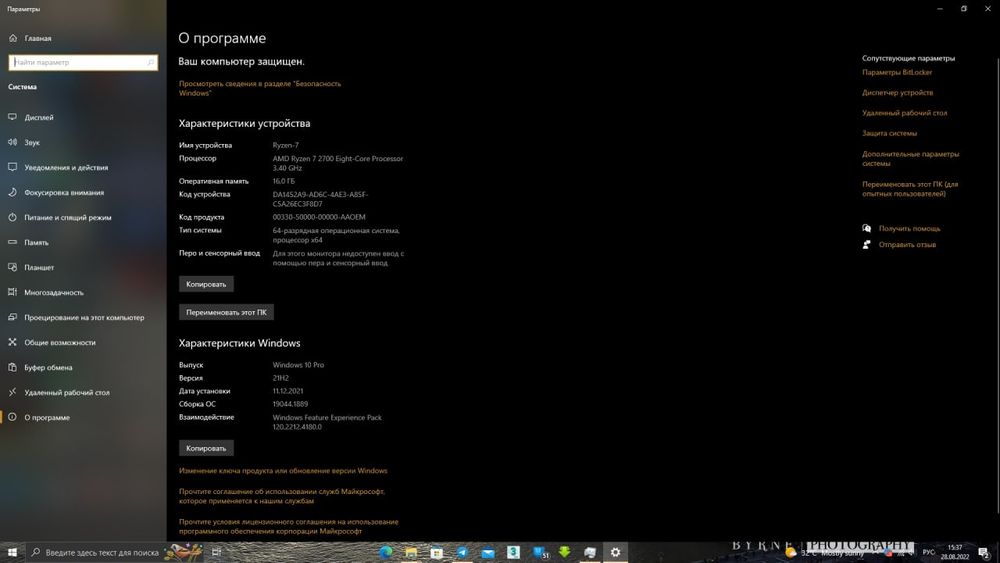This screenshot has width=1000, height=563.
Task: Open Защита системы link
Action: (x=890, y=133)
